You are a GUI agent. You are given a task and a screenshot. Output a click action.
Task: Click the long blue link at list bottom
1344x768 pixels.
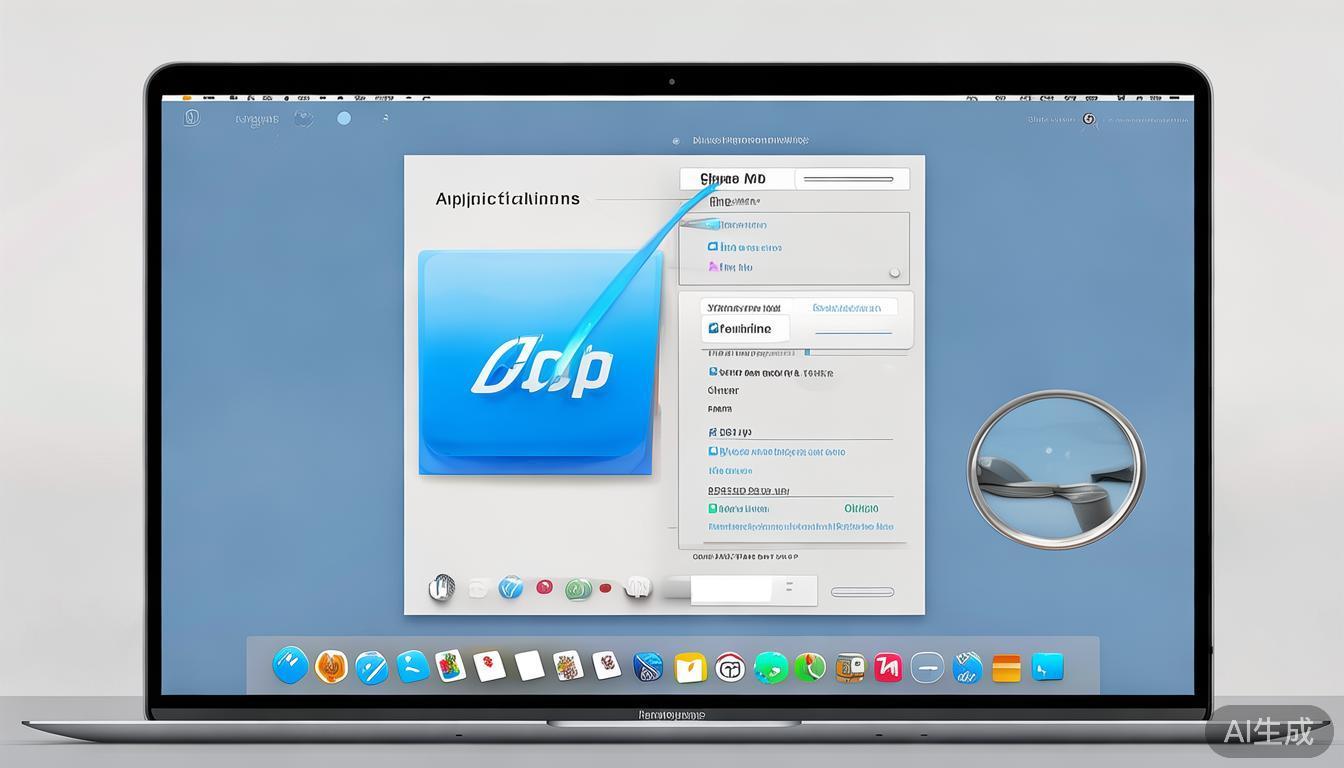coord(800,527)
